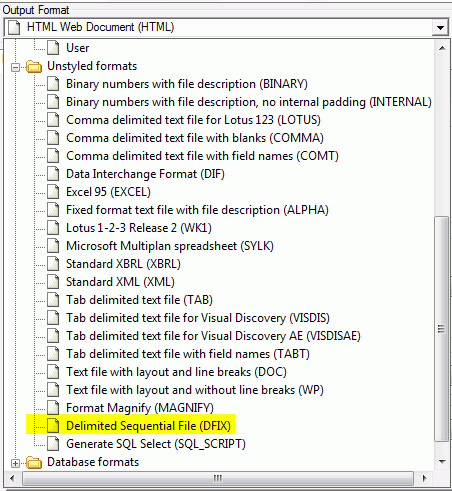
Task: Expand the Database formats tree node
Action: click(15, 463)
